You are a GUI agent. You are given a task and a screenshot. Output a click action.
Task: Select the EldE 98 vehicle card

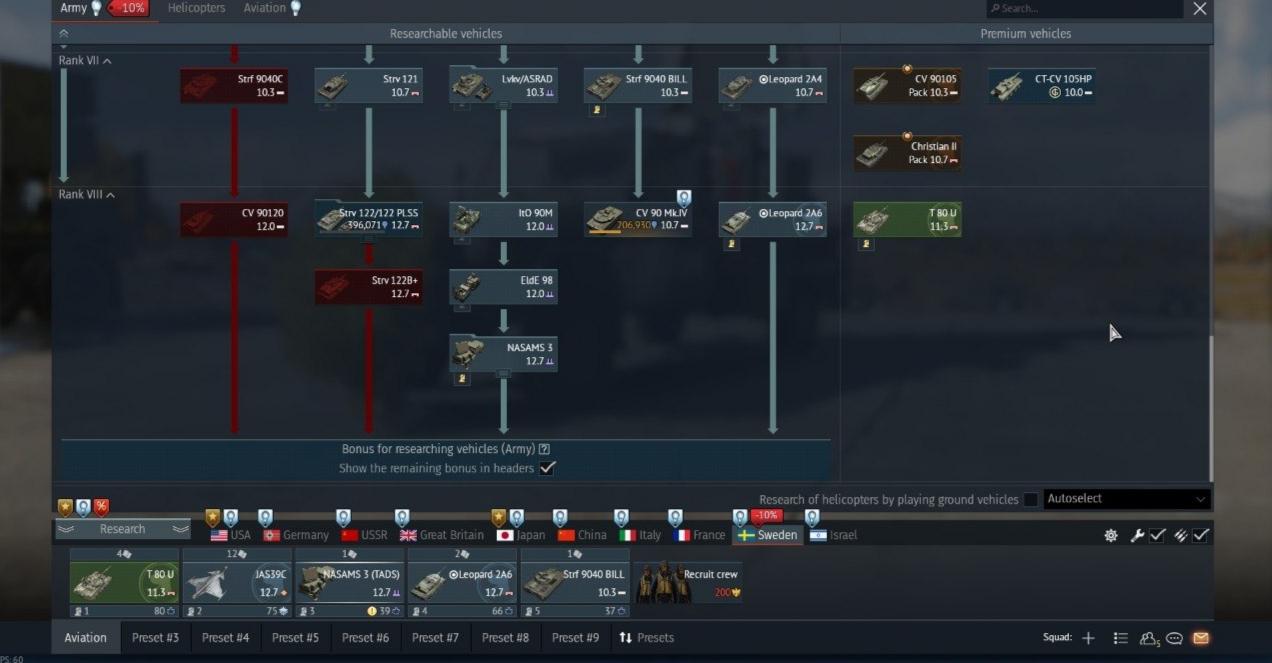tap(503, 287)
